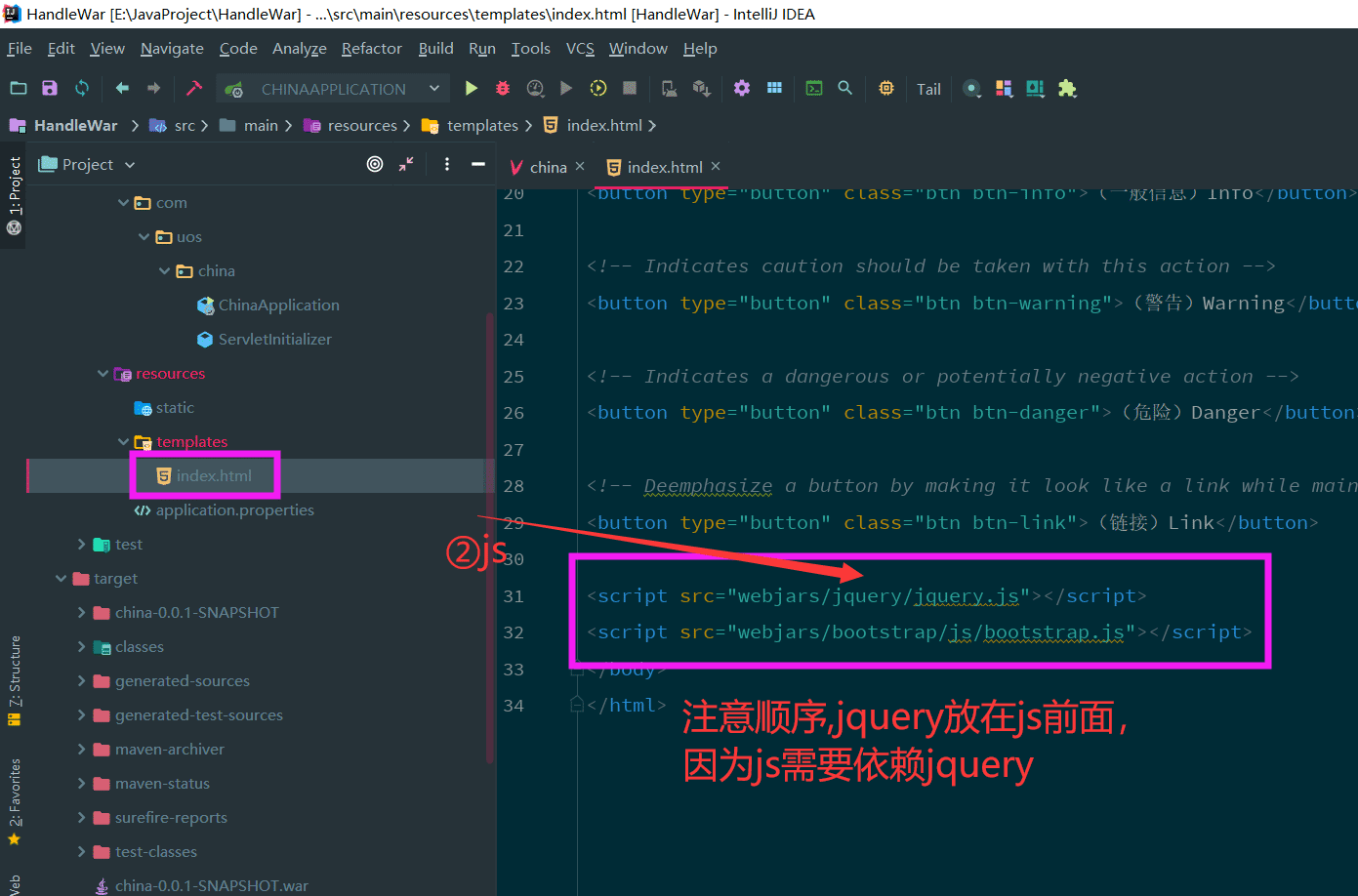Stop the running process
This screenshot has width=1358, height=896.
[x=630, y=88]
